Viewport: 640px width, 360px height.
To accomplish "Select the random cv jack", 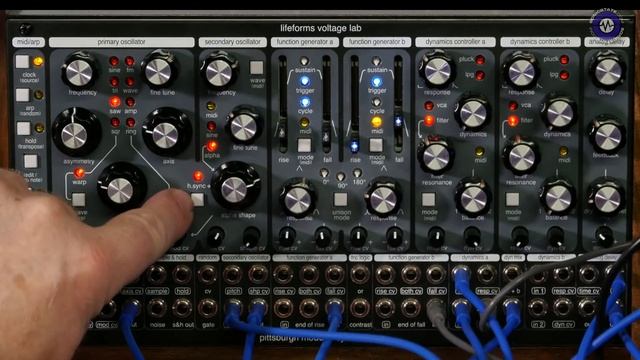I will (207, 275).
